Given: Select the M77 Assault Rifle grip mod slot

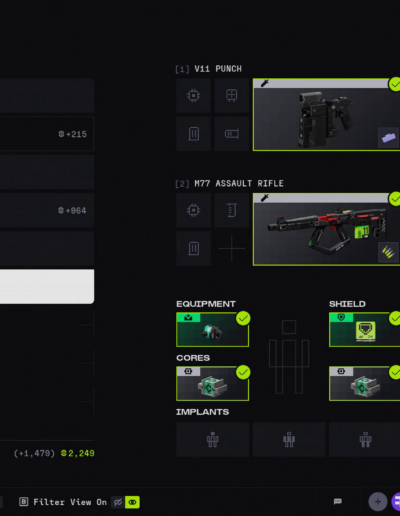Looking at the screenshot, I should pos(232,210).
